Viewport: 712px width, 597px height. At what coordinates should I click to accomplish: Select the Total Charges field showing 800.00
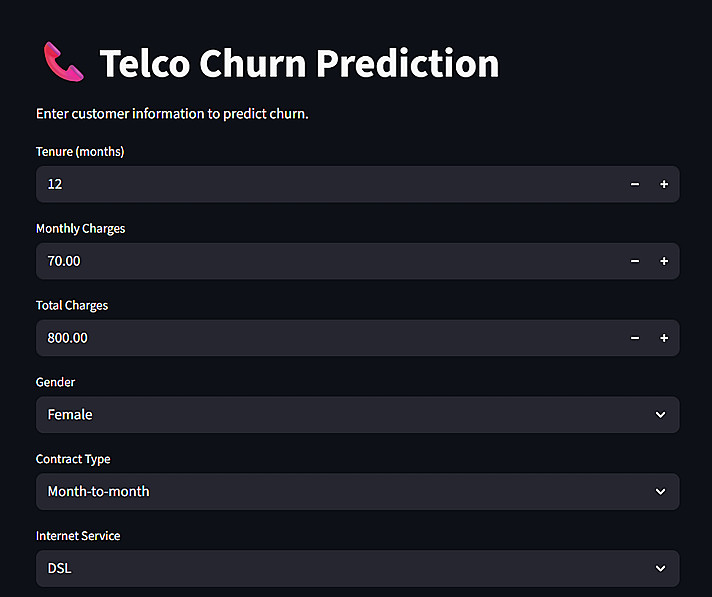(320, 338)
